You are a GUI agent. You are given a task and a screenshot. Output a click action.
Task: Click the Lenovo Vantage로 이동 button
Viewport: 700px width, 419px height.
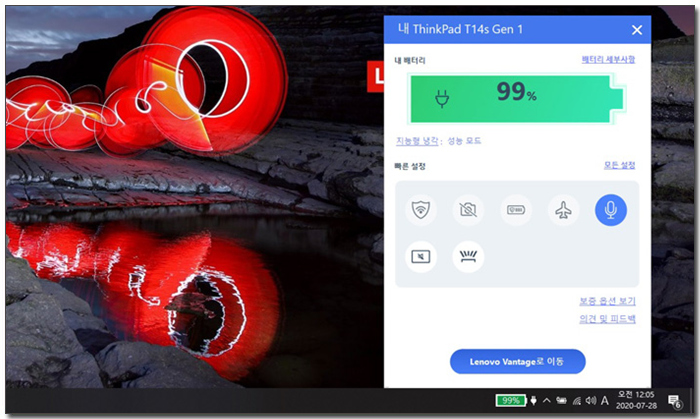tap(517, 361)
